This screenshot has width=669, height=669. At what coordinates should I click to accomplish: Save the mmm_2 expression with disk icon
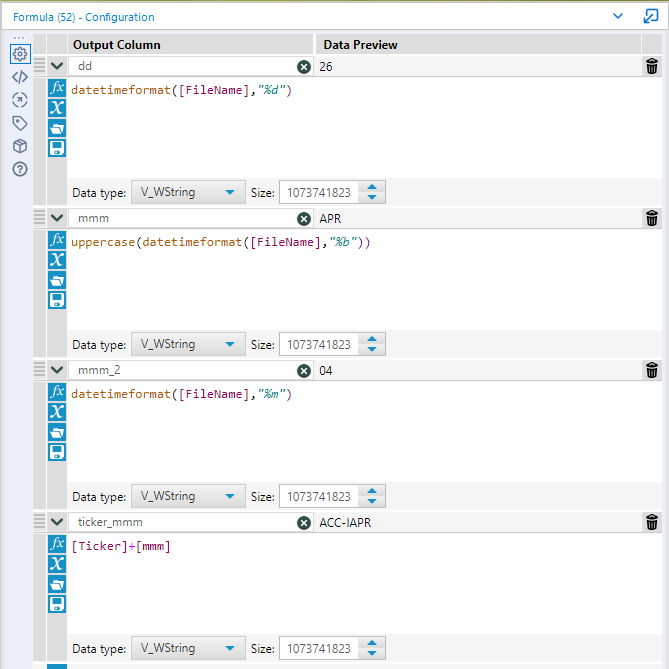point(57,452)
